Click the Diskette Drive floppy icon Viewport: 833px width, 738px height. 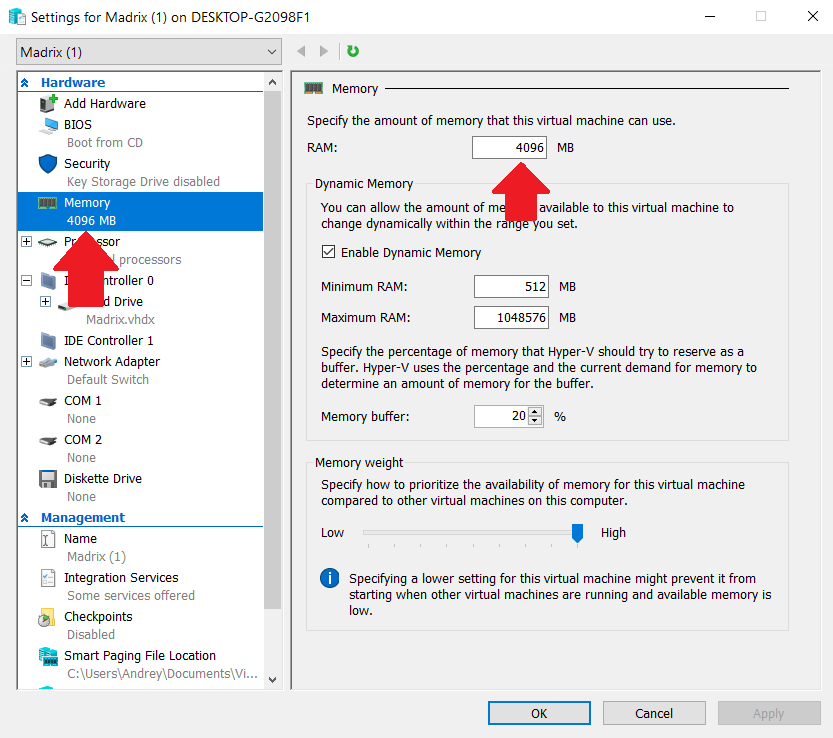pyautogui.click(x=48, y=479)
